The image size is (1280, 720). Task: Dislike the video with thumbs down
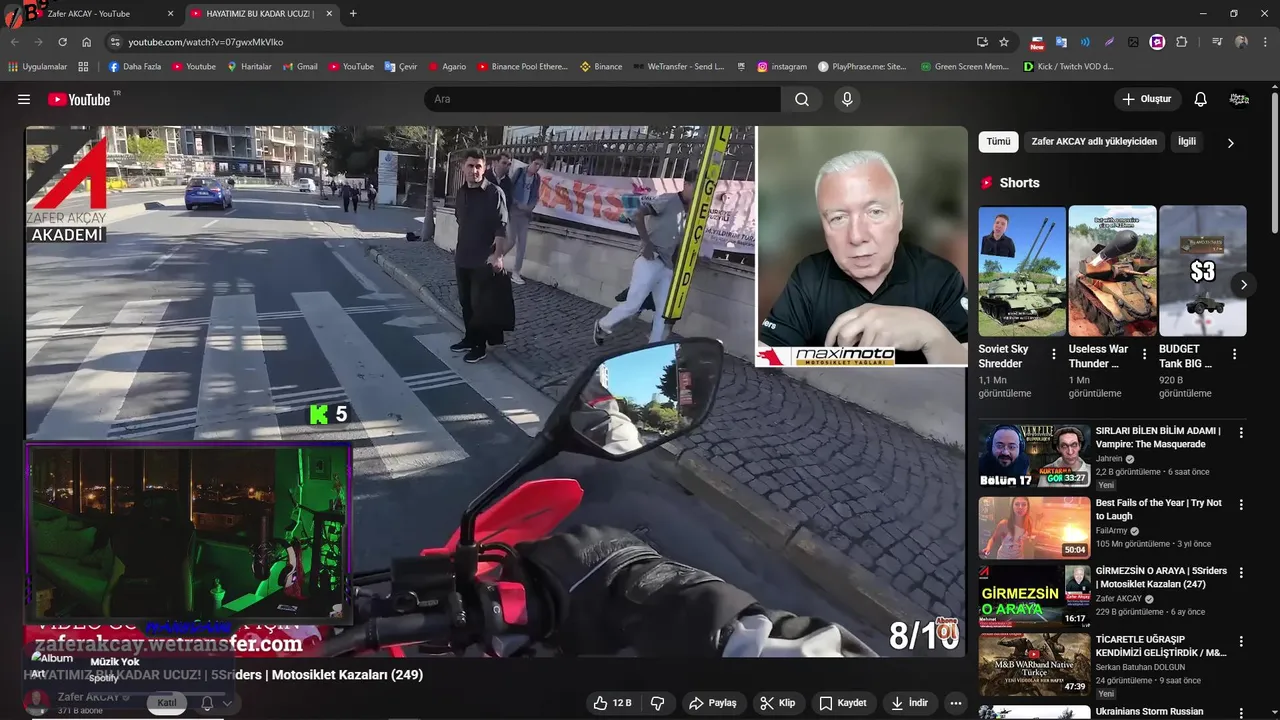[657, 703]
